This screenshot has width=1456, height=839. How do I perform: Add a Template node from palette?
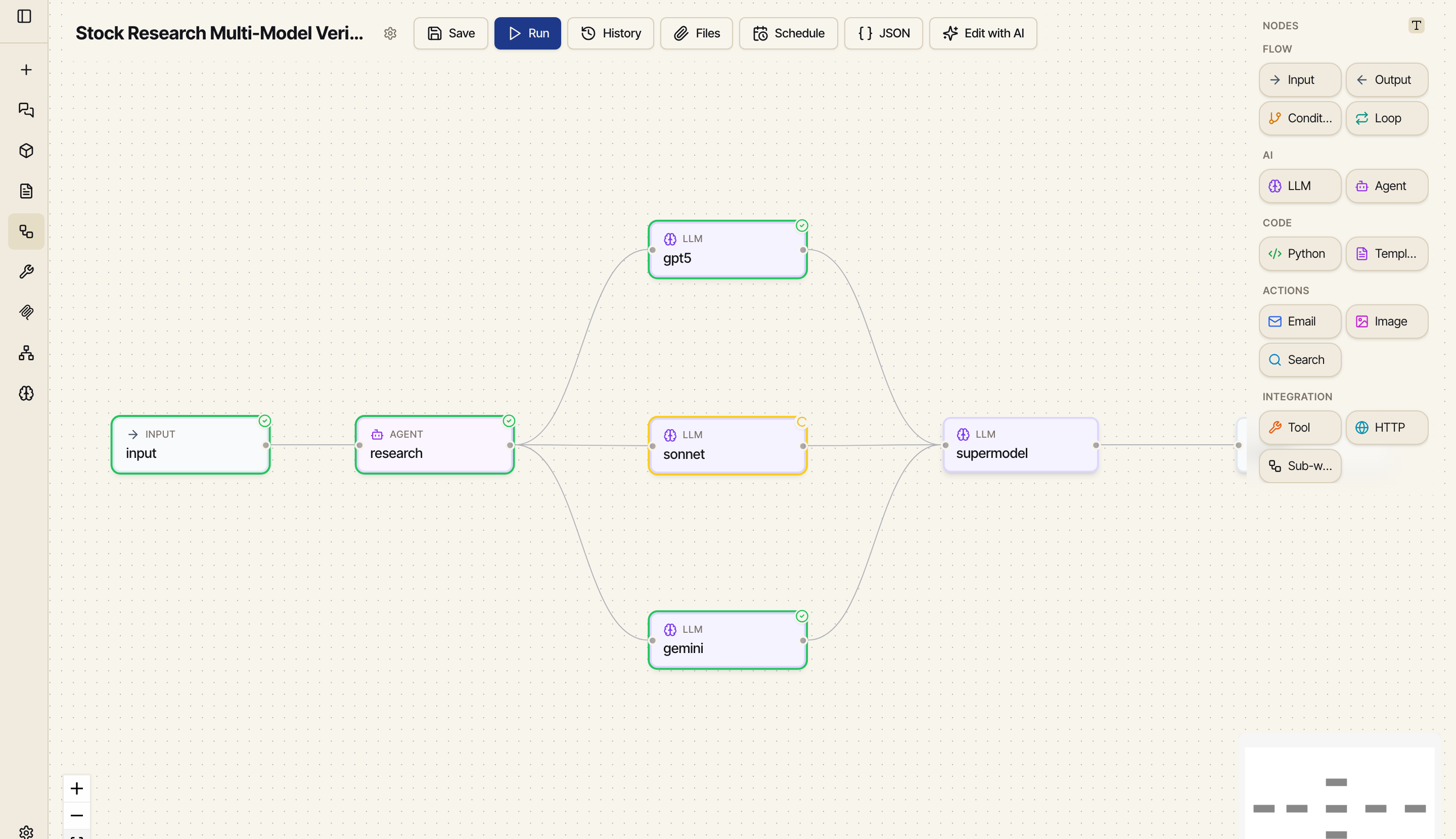(x=1387, y=254)
